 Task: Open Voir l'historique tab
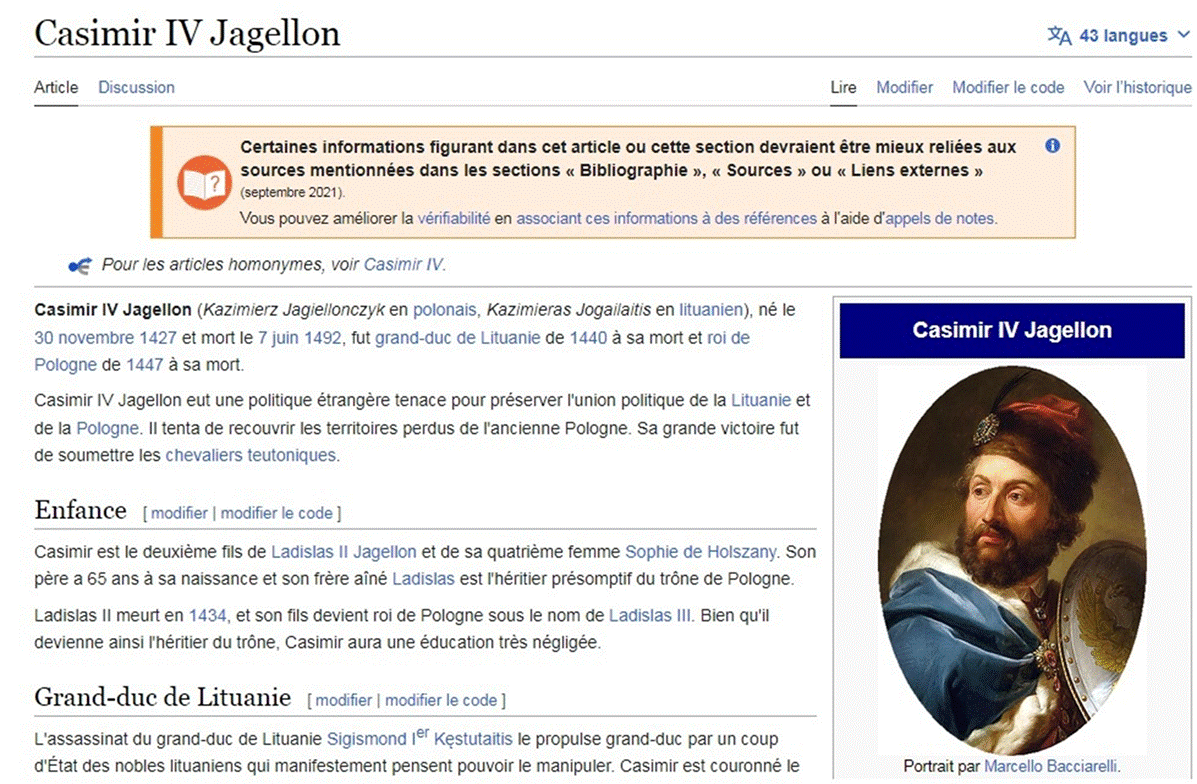click(x=1137, y=87)
